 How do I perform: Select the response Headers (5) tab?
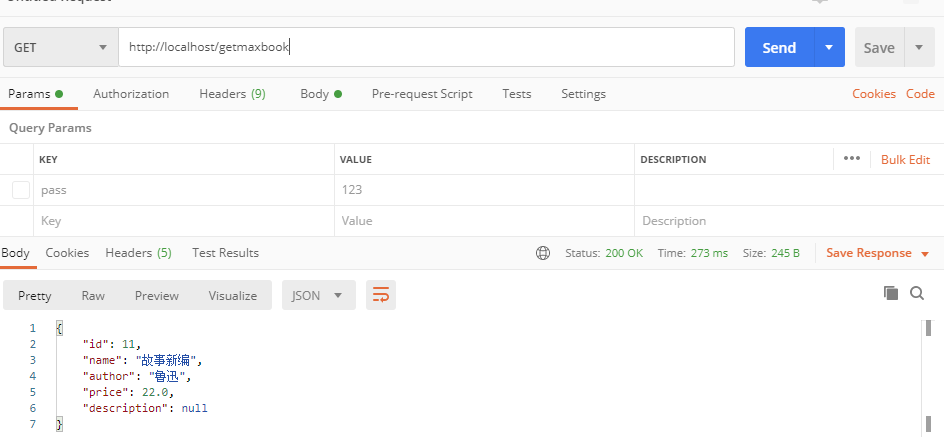138,253
